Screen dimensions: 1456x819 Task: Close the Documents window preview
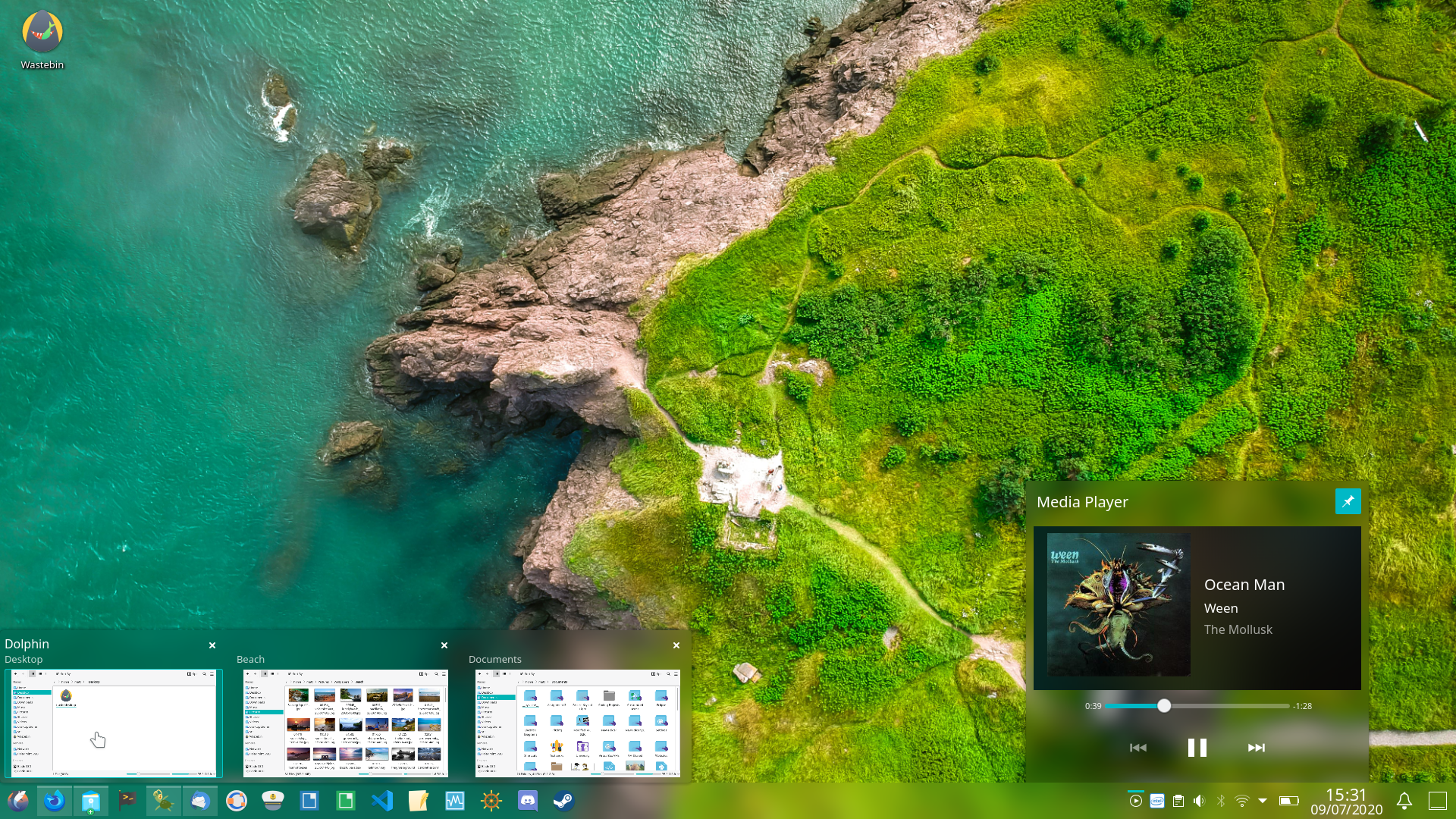click(676, 645)
